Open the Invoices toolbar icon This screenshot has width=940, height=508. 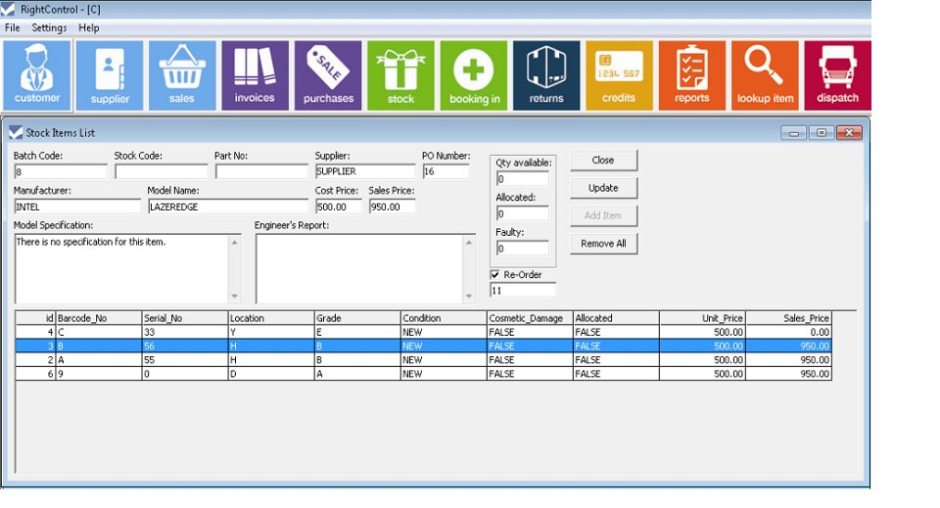click(x=255, y=75)
